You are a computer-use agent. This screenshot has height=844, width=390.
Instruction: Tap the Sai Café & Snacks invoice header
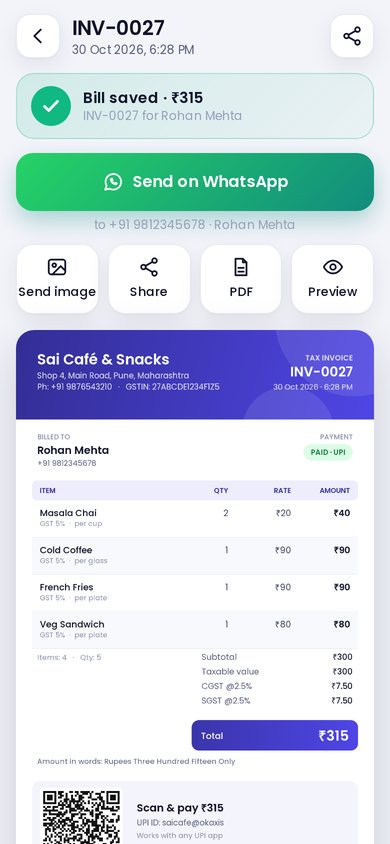click(195, 375)
